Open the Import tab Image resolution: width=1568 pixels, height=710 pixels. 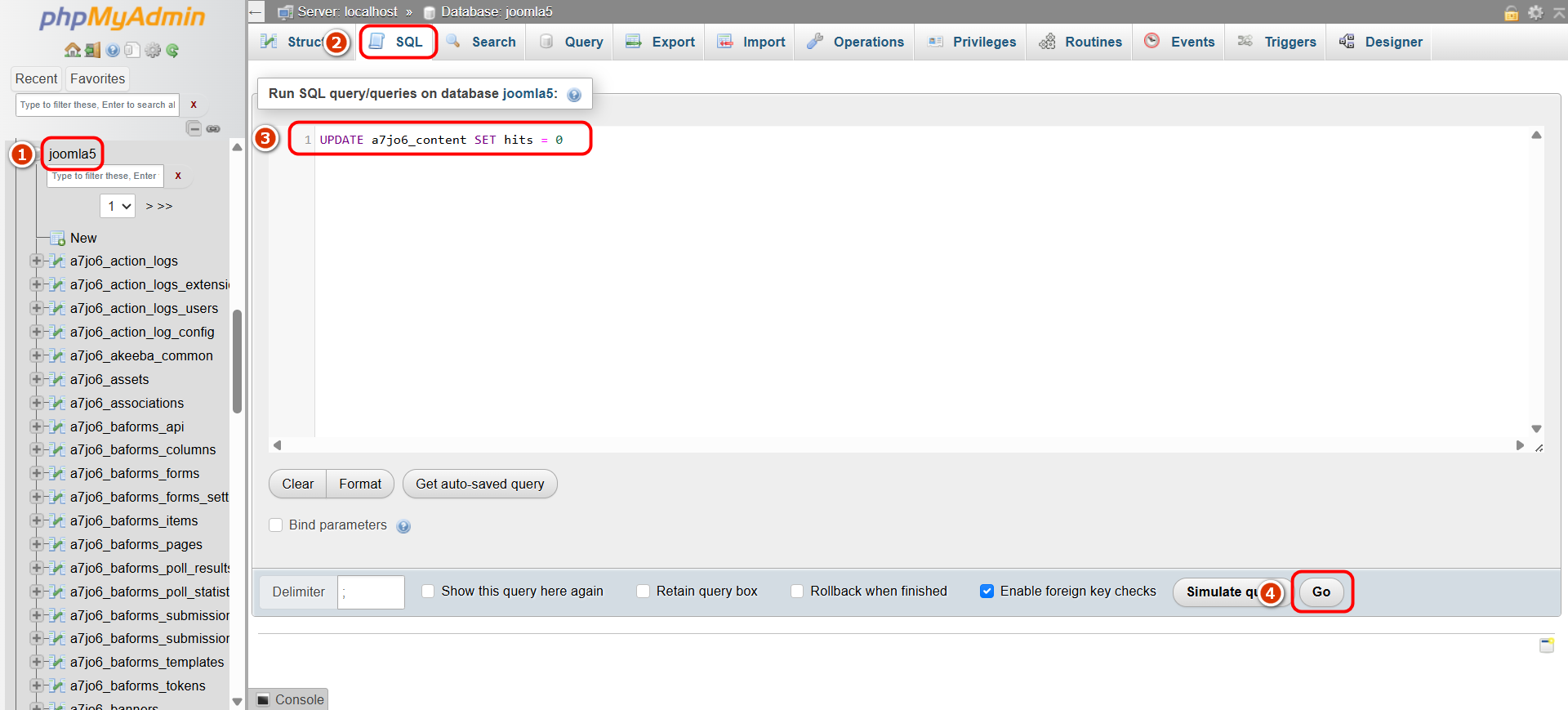click(751, 42)
